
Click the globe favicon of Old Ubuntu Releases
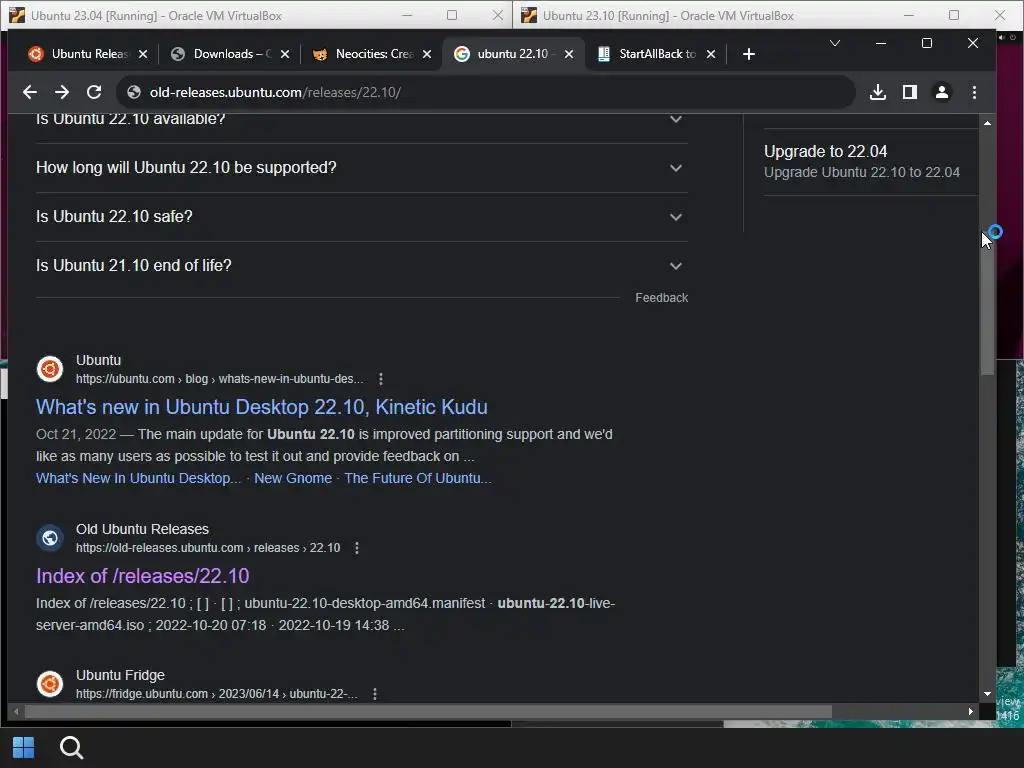coord(50,538)
